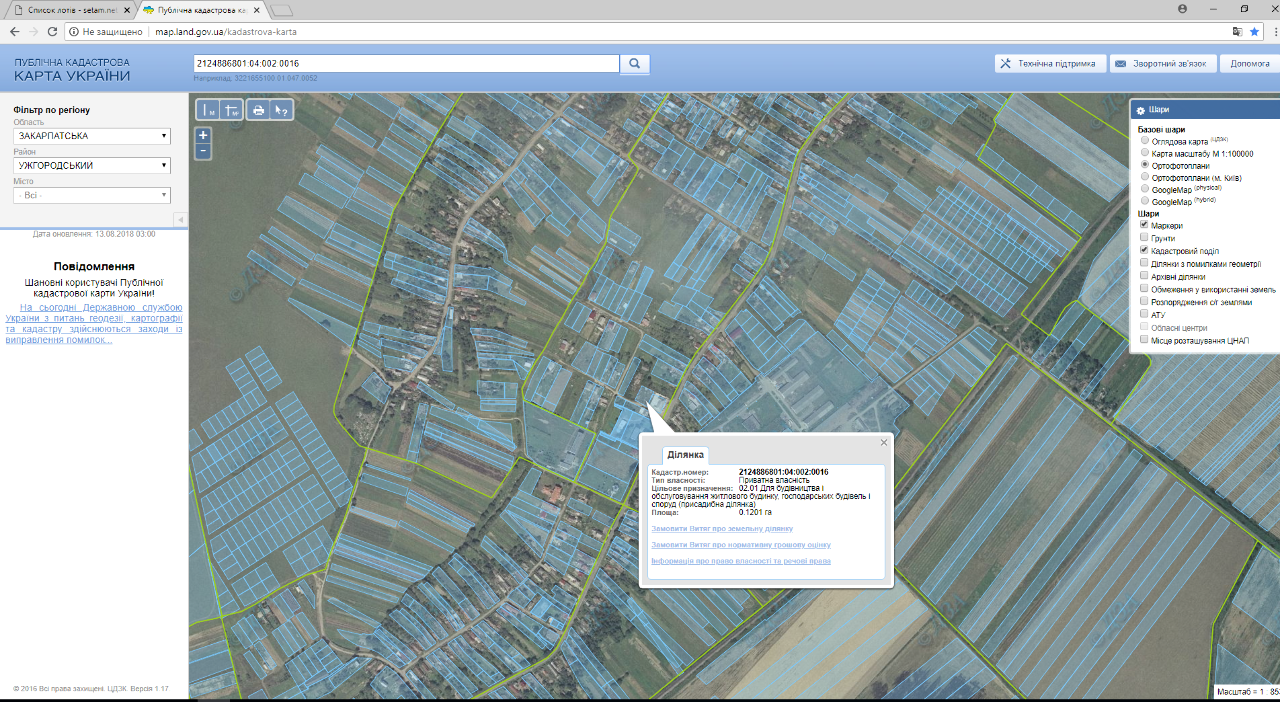Image resolution: width=1280 pixels, height=702 pixels.
Task: Select Оглядова карта base layer
Action: pyautogui.click(x=1145, y=142)
